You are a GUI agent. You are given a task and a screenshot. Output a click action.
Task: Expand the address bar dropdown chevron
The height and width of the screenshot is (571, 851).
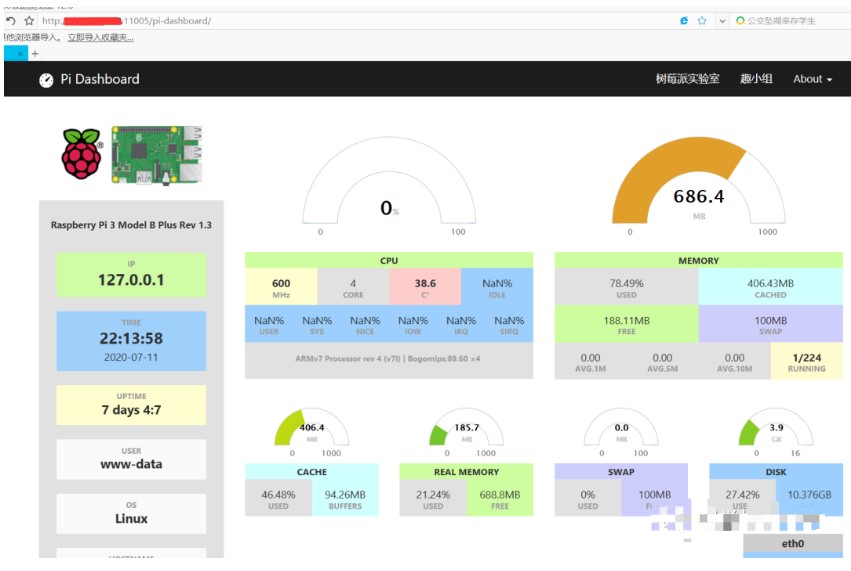[722, 21]
